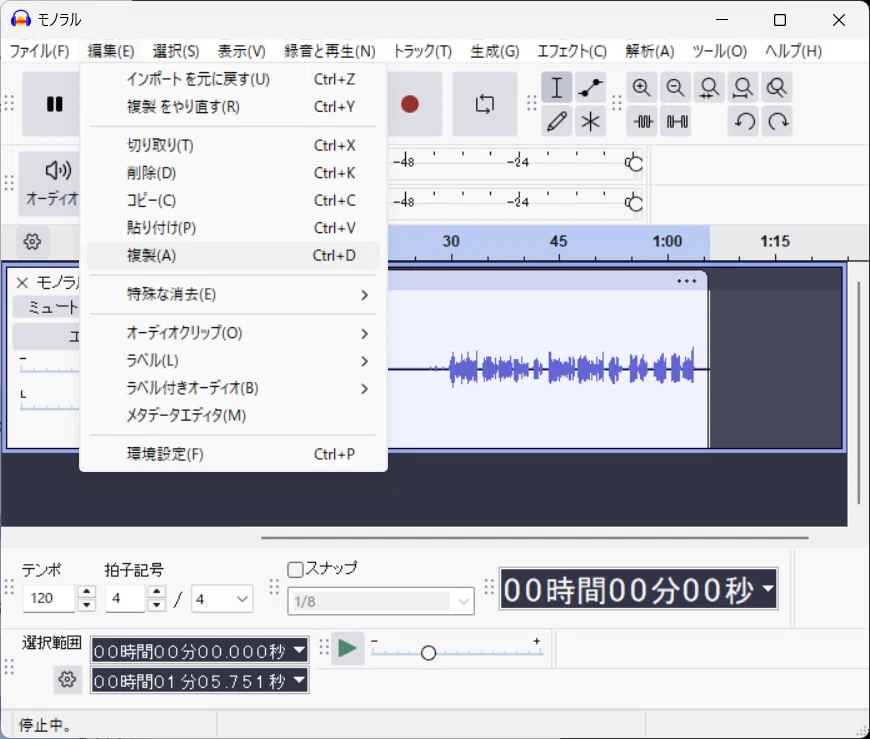Increase tempo with up stepper arrow

click(87, 592)
